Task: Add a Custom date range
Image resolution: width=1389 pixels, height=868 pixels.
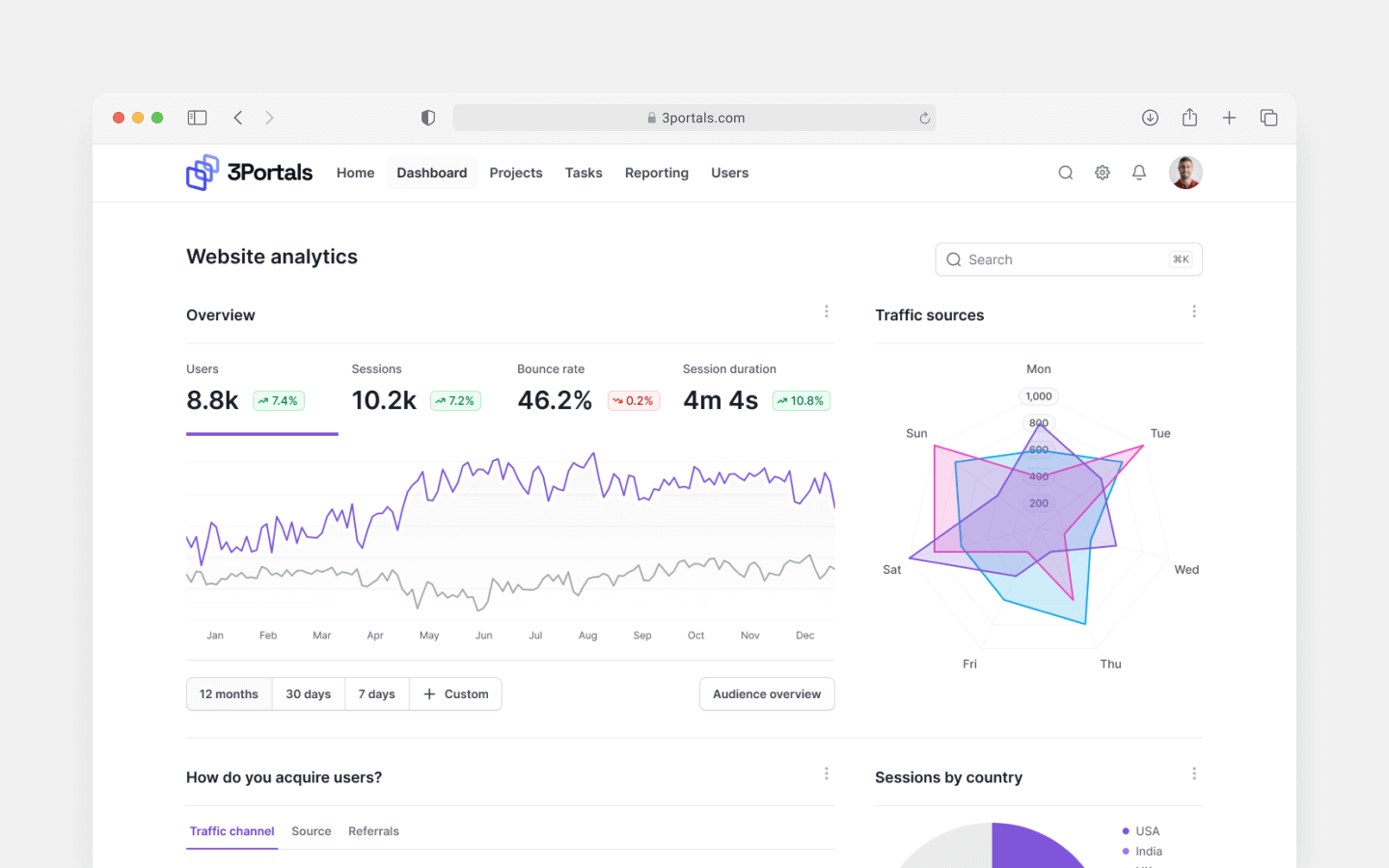Action: coord(455,693)
